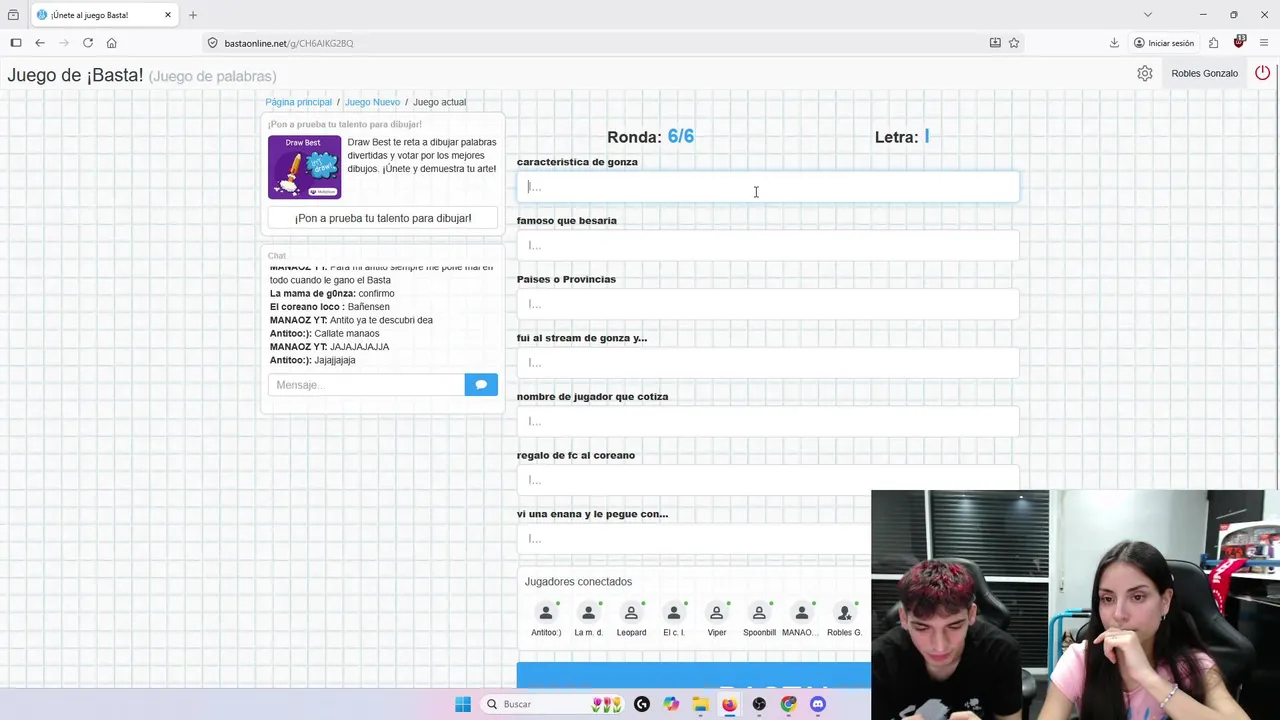Focus the fui al stream de gonza field
Image resolution: width=1280 pixels, height=720 pixels.
pos(768,363)
